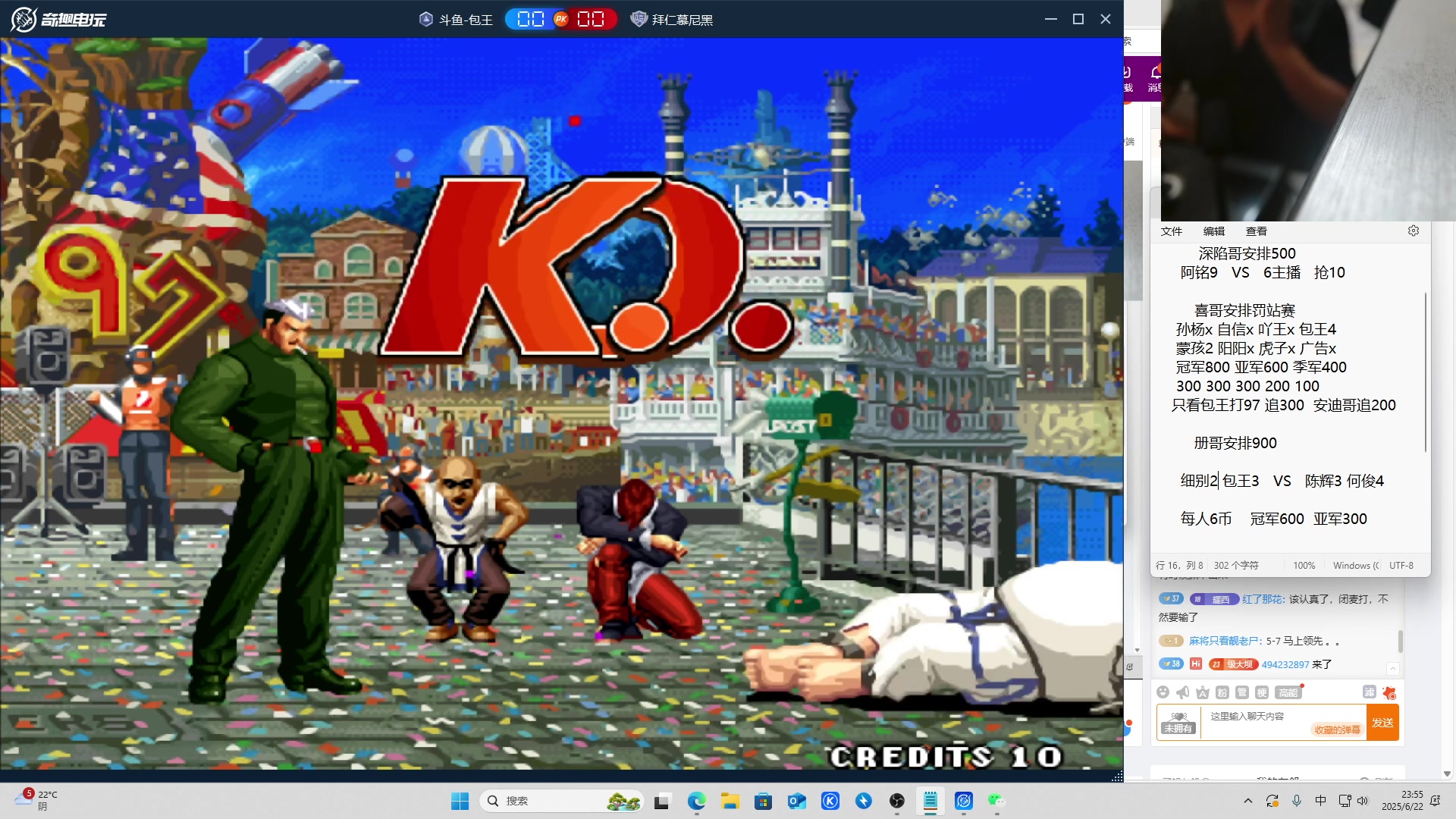Open OBS Studio from taskbar
1456x819 pixels.
(x=897, y=801)
